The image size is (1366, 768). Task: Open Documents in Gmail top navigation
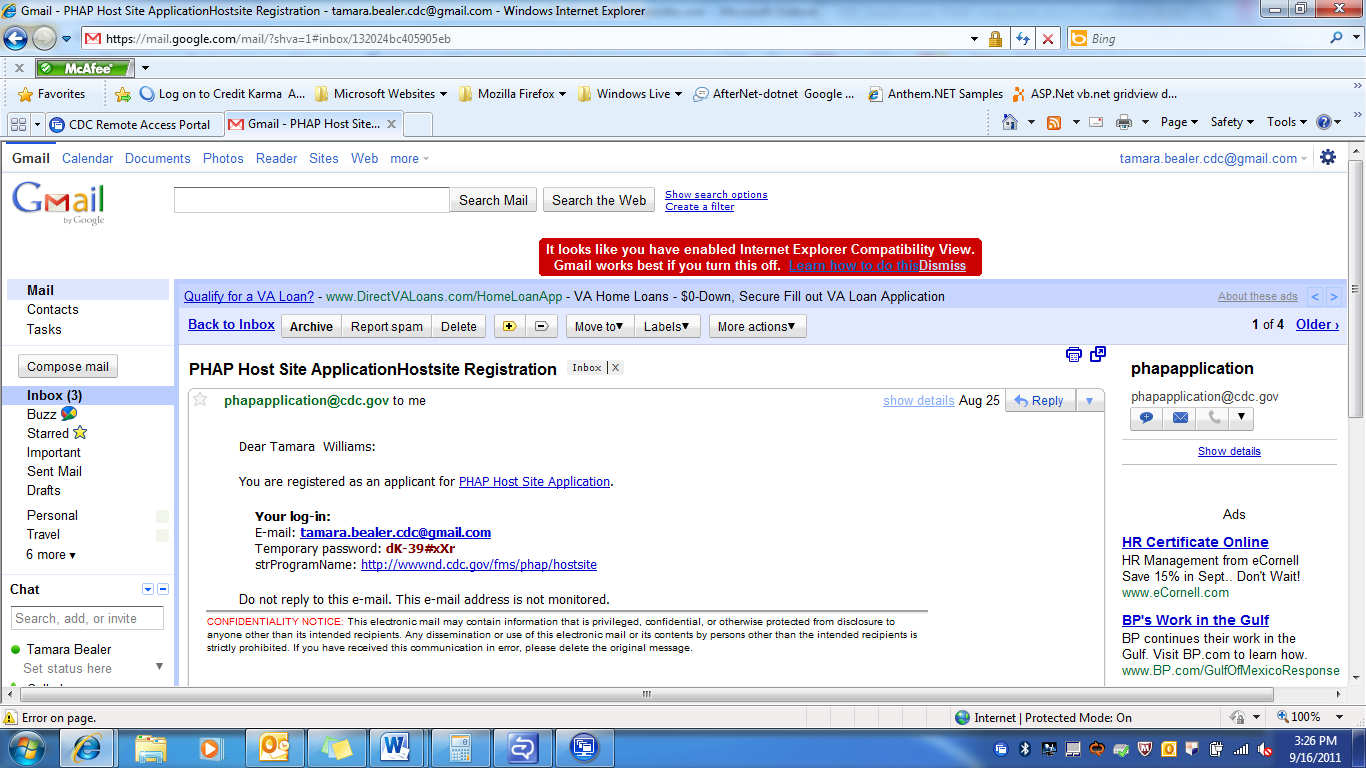[158, 158]
